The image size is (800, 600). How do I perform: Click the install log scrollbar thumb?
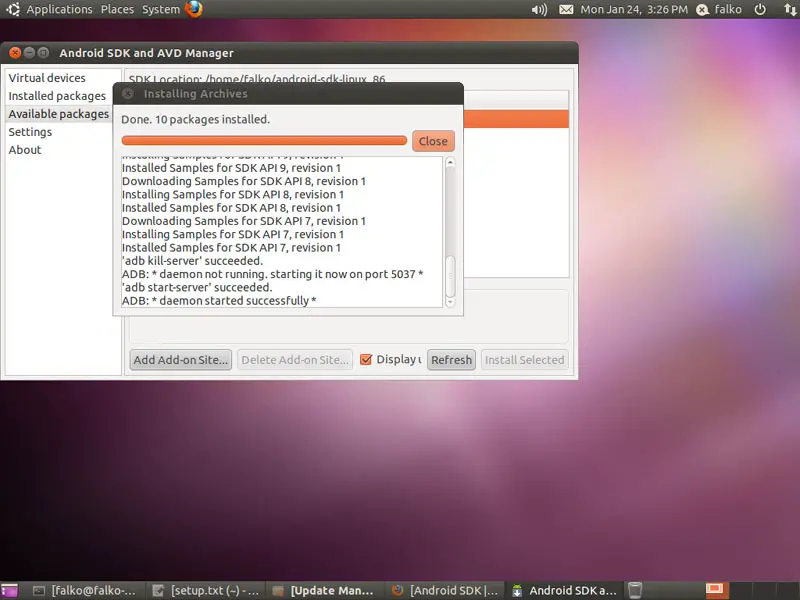point(450,276)
